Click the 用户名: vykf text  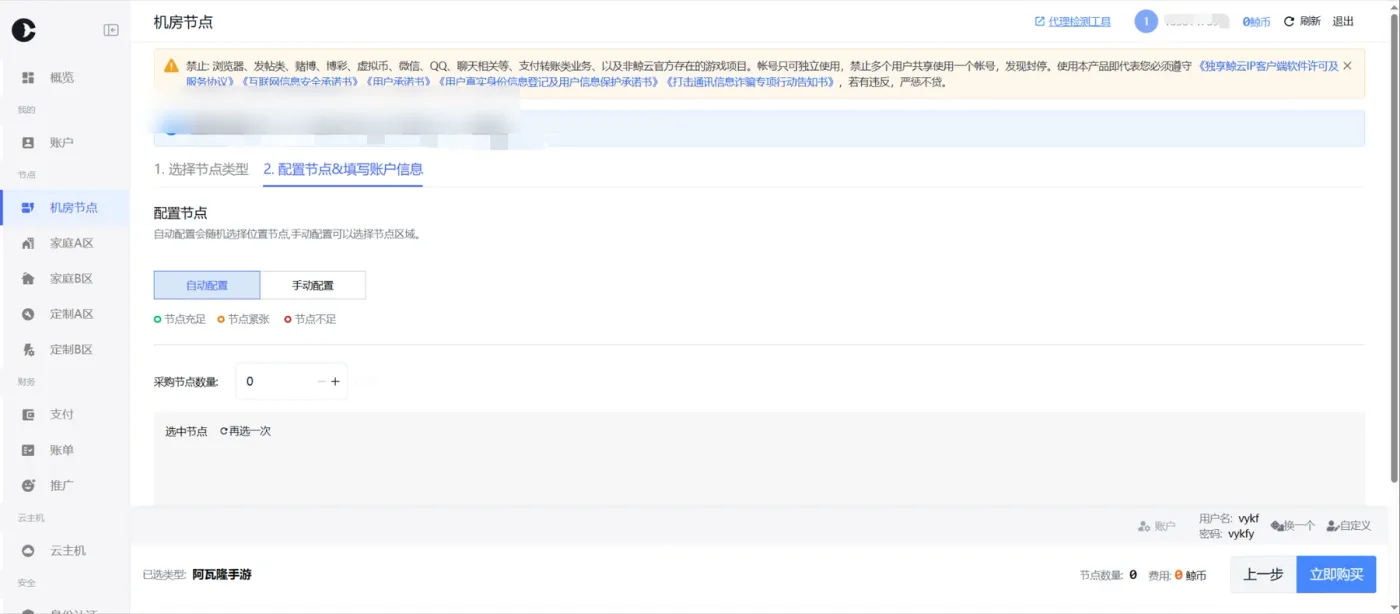(1229, 518)
